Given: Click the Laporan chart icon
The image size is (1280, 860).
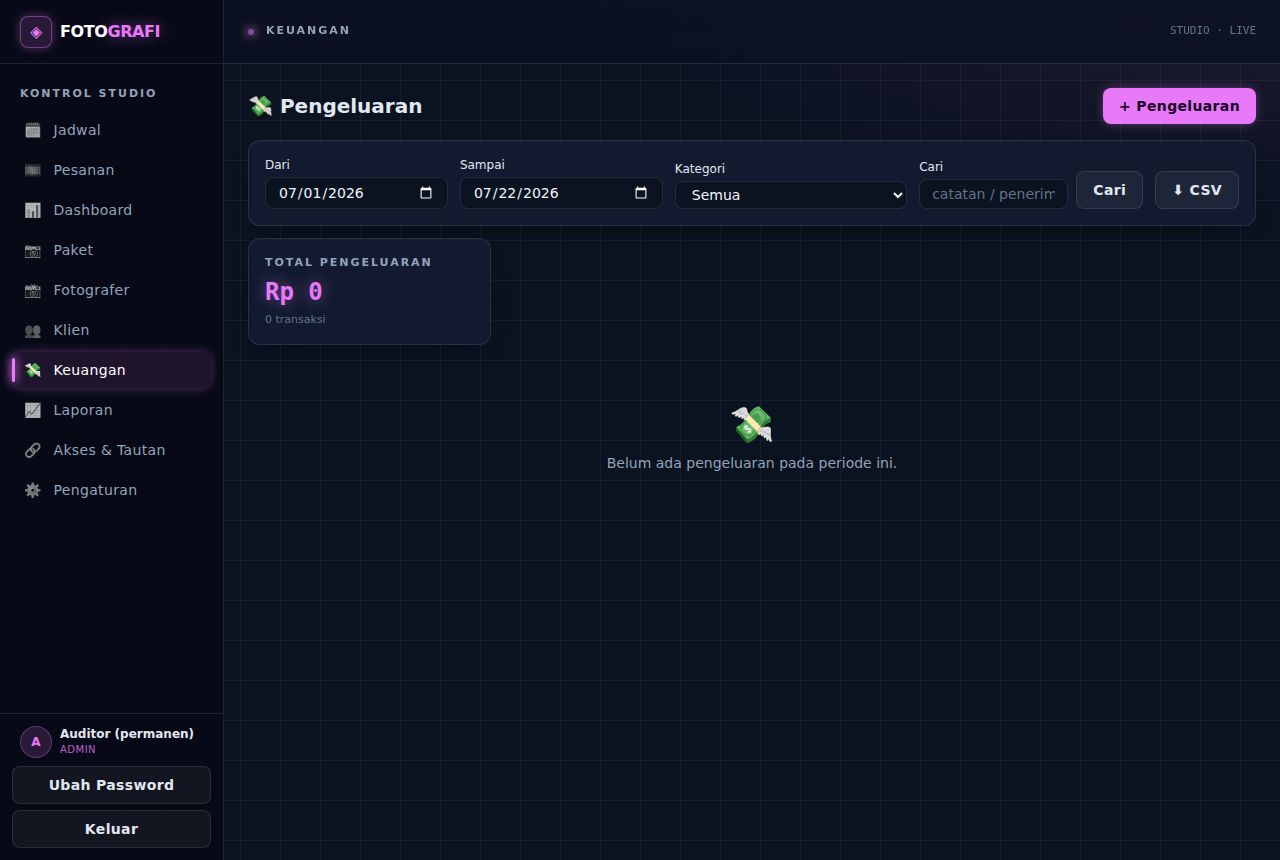Looking at the screenshot, I should (33, 410).
